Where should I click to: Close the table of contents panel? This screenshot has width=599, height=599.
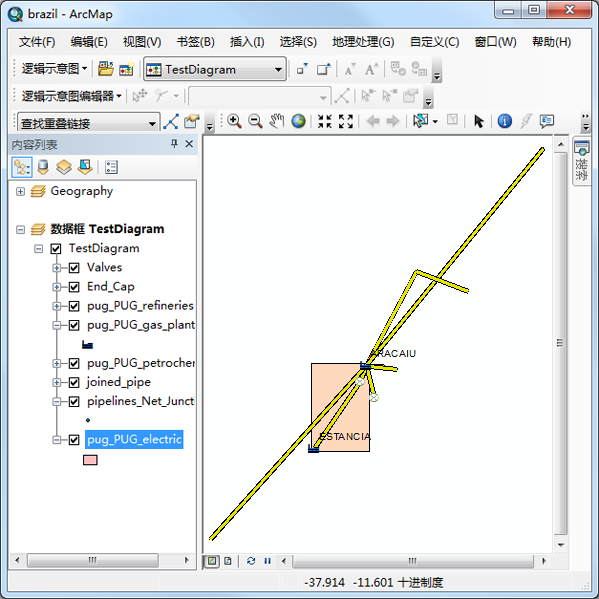click(x=189, y=144)
